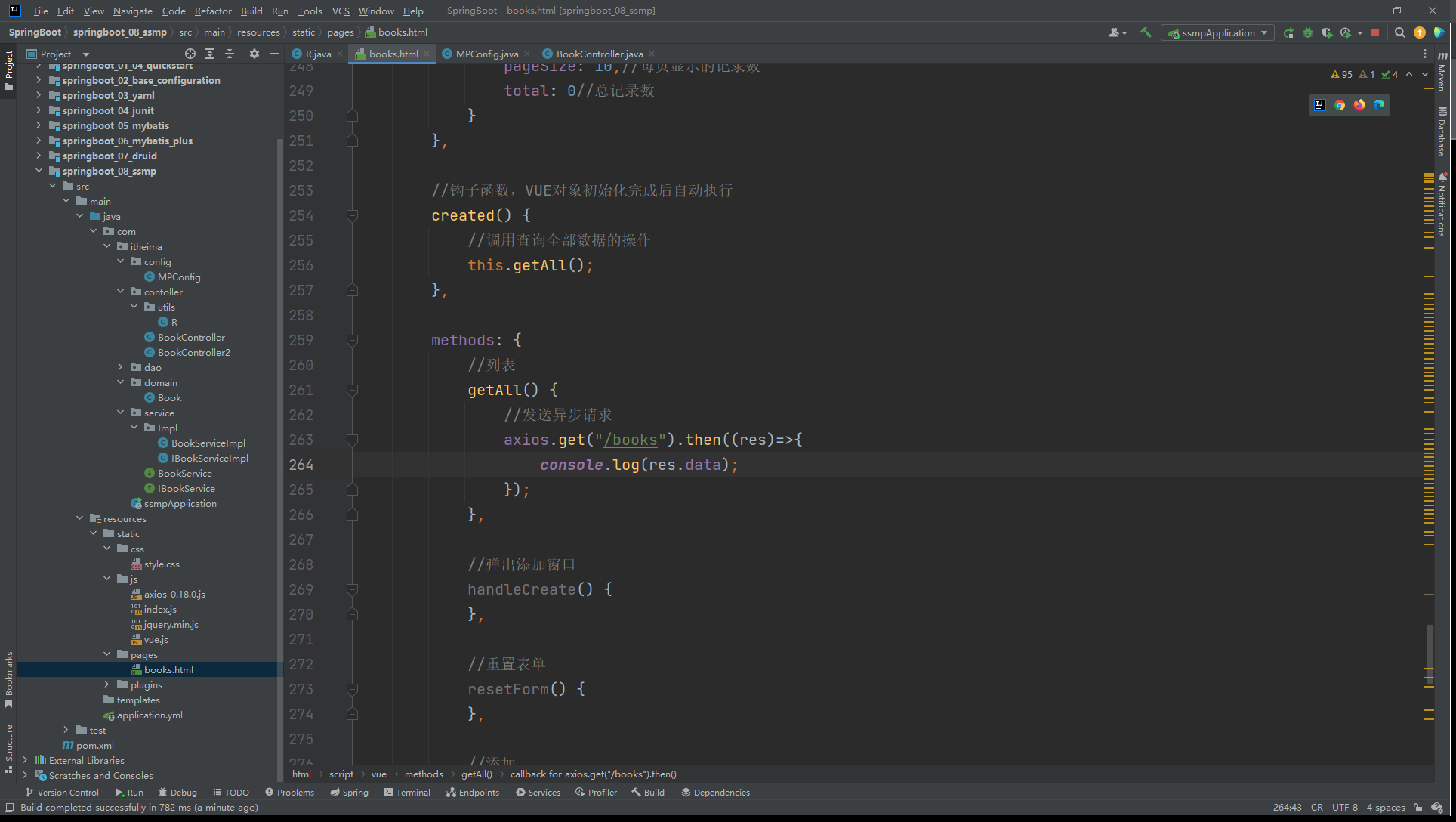Viewport: 1456px width, 822px height.
Task: Toggle the file read-only lock icon
Action: [1417, 808]
